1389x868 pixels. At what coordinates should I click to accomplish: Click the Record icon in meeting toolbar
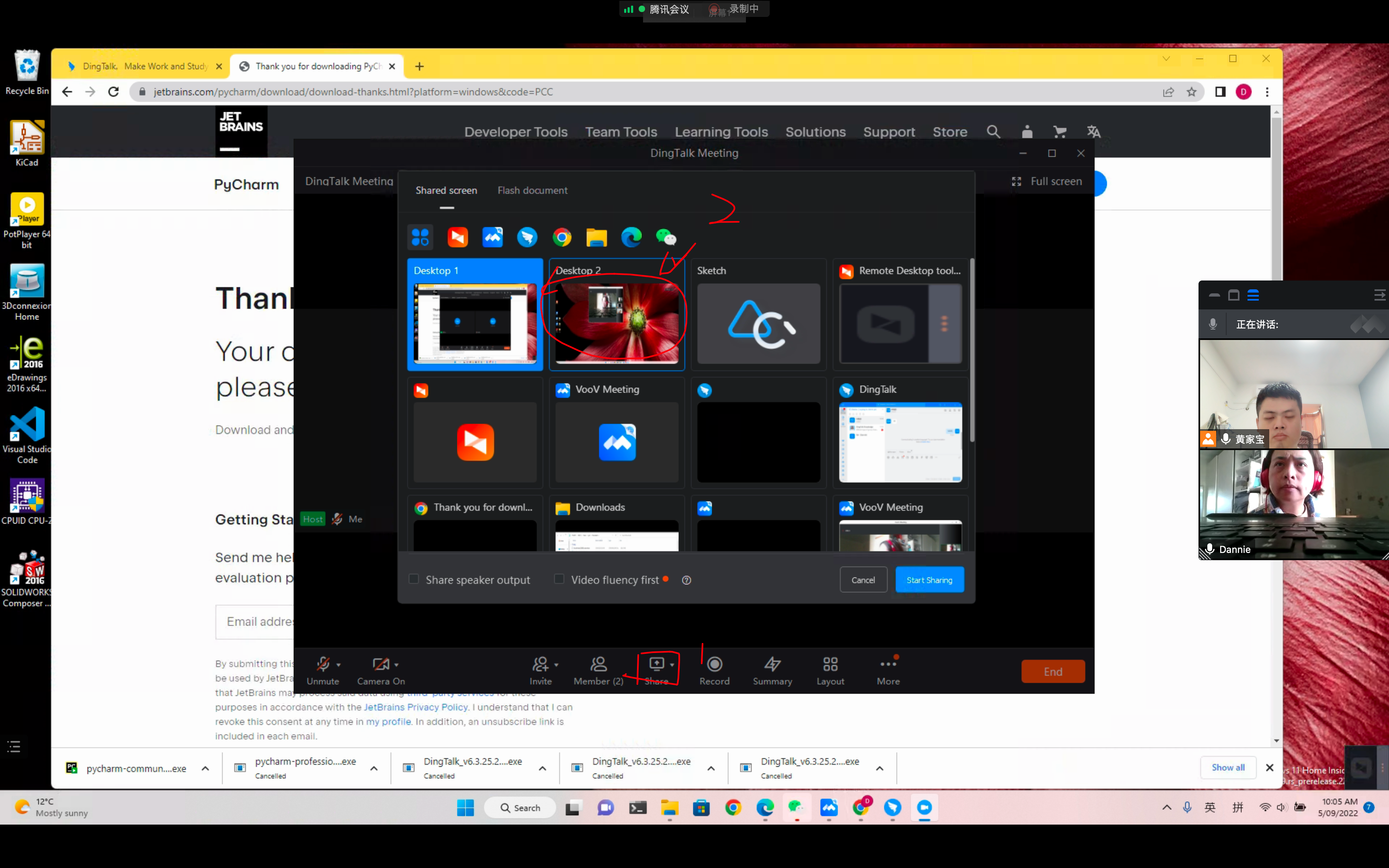tap(714, 664)
